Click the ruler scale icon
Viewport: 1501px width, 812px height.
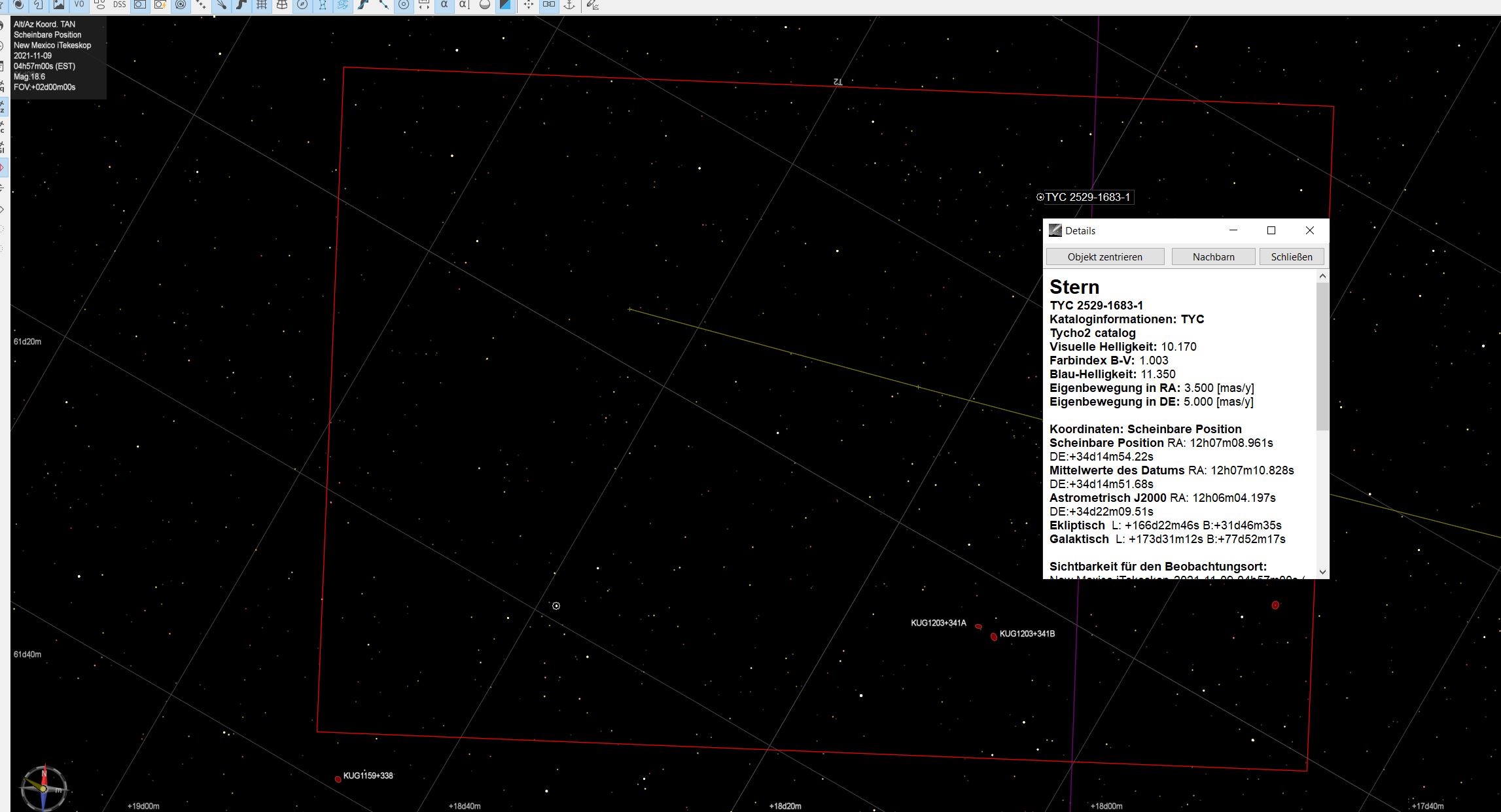pos(424,5)
